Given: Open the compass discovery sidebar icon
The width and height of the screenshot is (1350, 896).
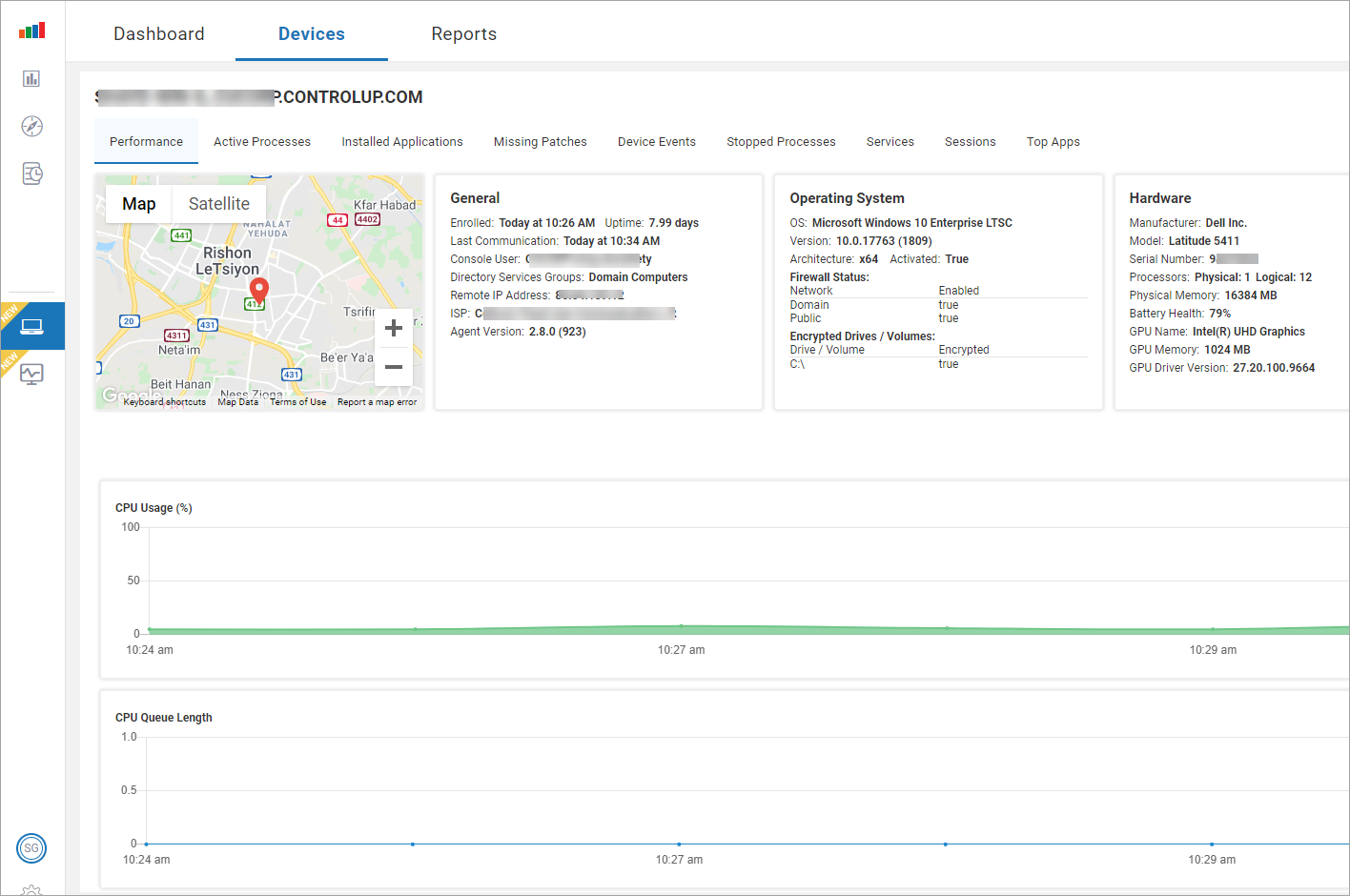Looking at the screenshot, I should click(x=31, y=126).
